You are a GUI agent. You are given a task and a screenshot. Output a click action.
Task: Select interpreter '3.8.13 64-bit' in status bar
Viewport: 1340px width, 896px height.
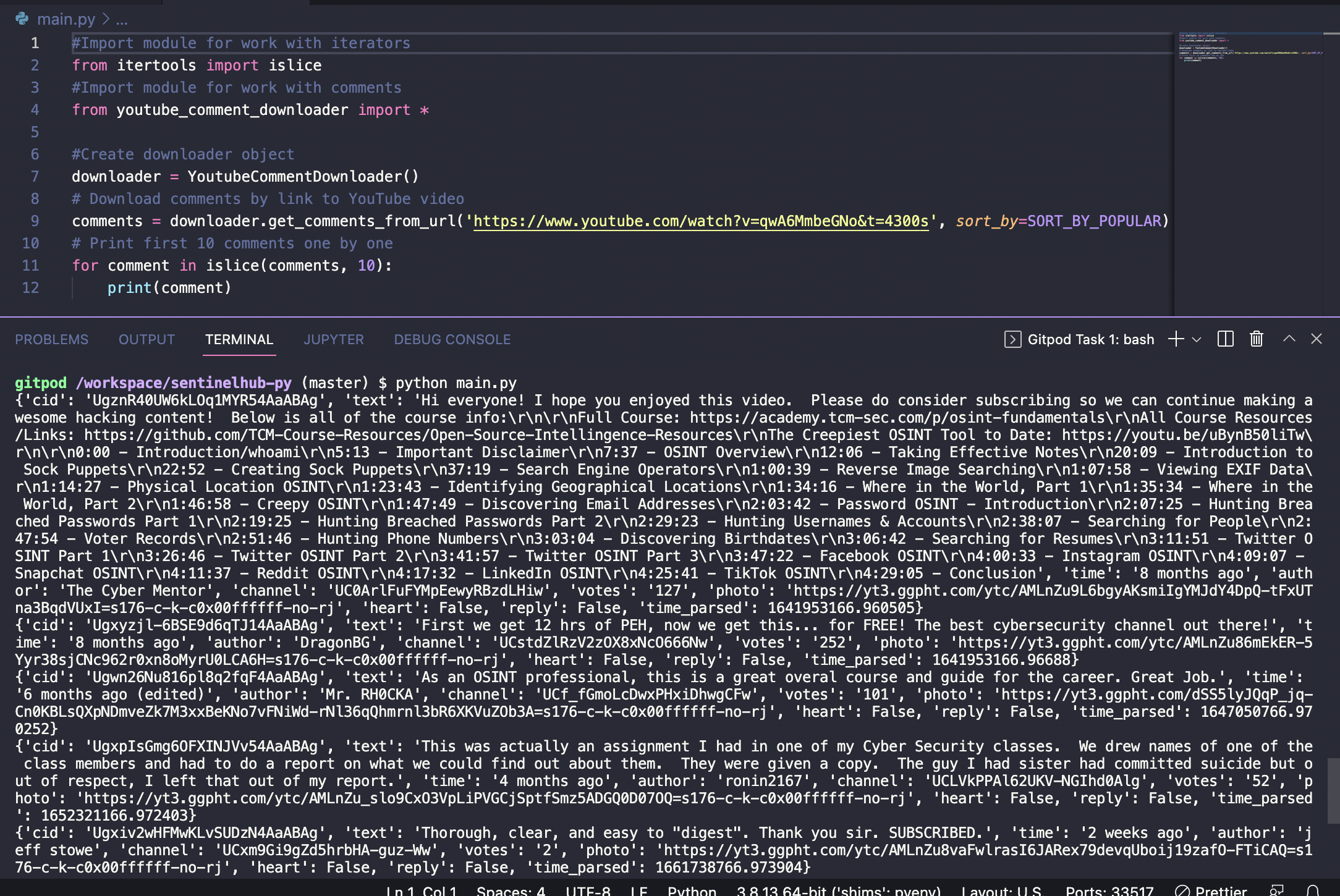(x=839, y=890)
